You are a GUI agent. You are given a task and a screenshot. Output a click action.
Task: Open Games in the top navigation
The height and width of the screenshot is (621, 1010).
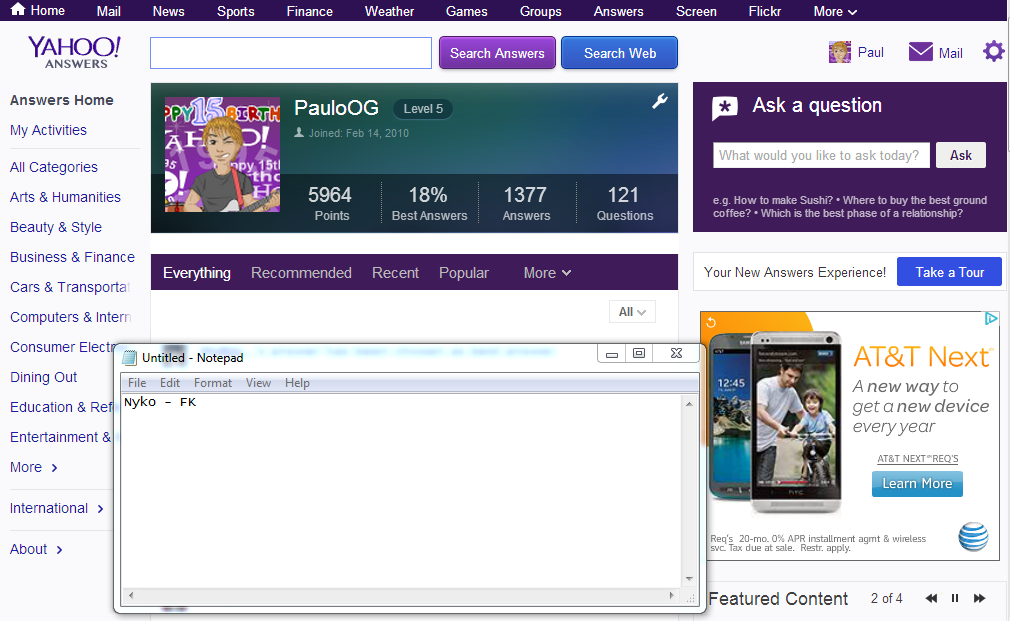[x=466, y=12]
